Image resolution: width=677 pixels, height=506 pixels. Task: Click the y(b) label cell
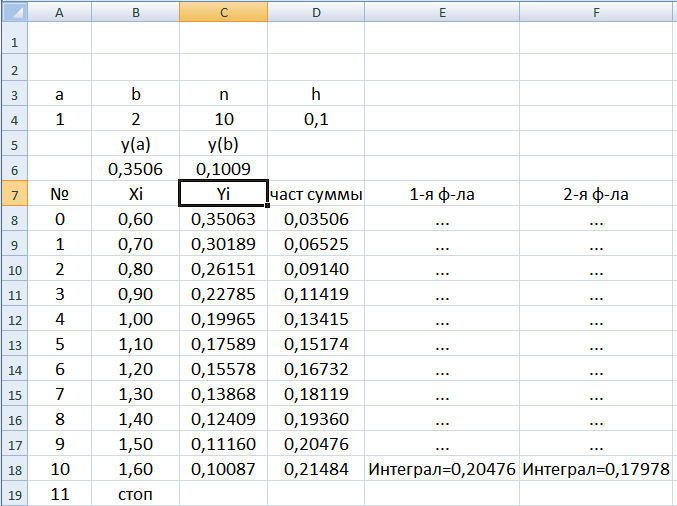pos(224,144)
